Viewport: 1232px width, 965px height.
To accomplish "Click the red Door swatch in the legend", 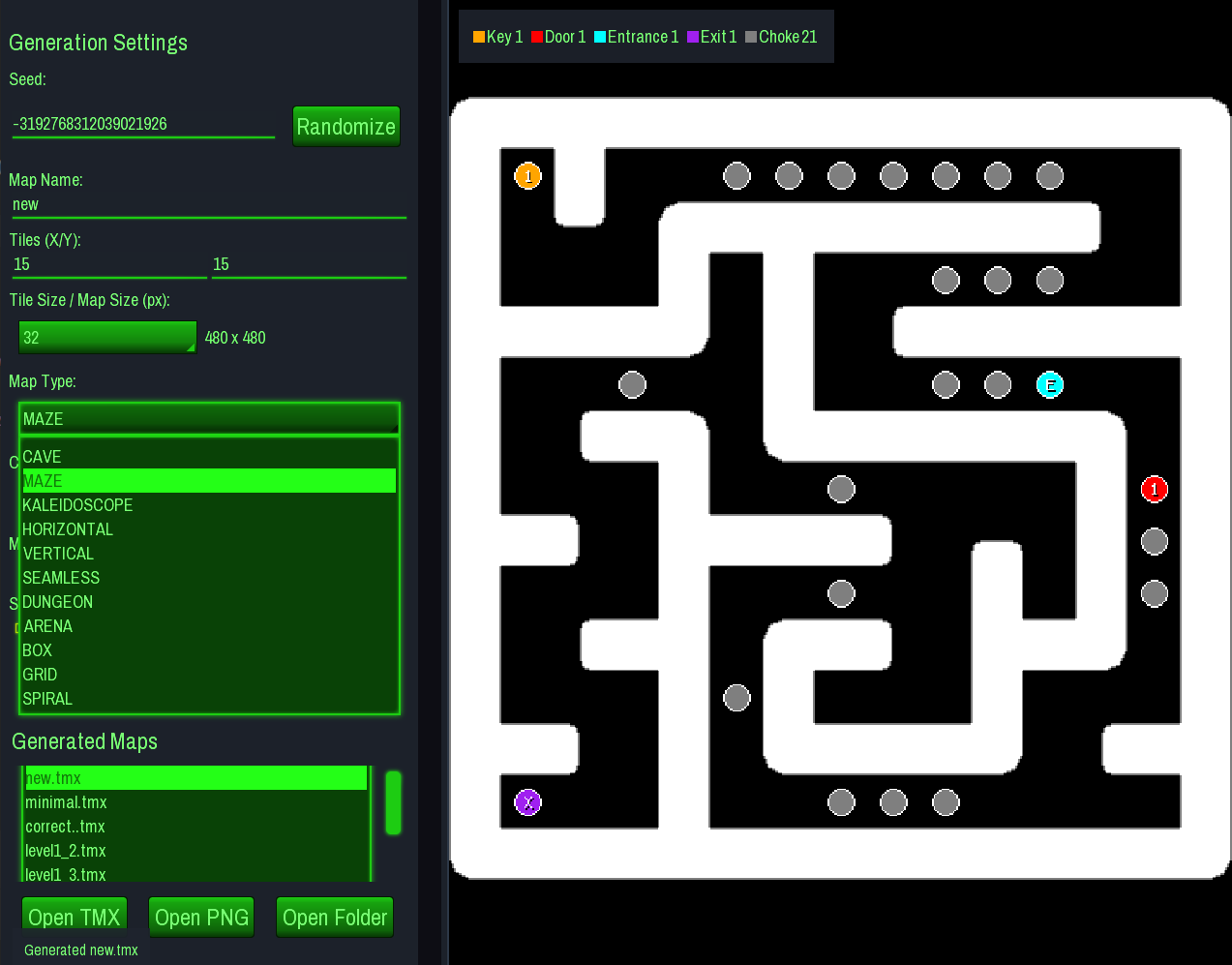I will pos(537,37).
